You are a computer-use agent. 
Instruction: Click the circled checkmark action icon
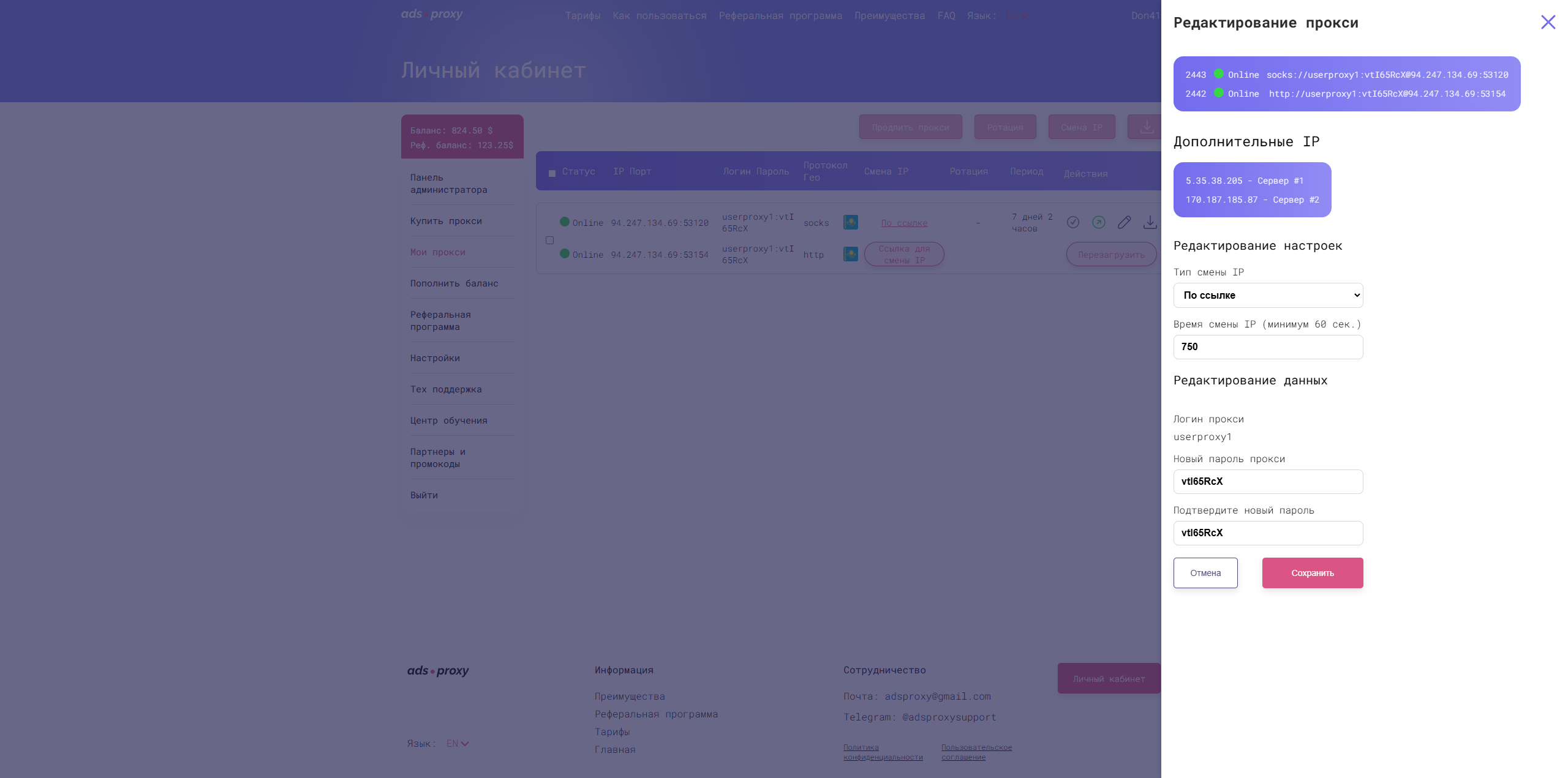coord(1072,222)
